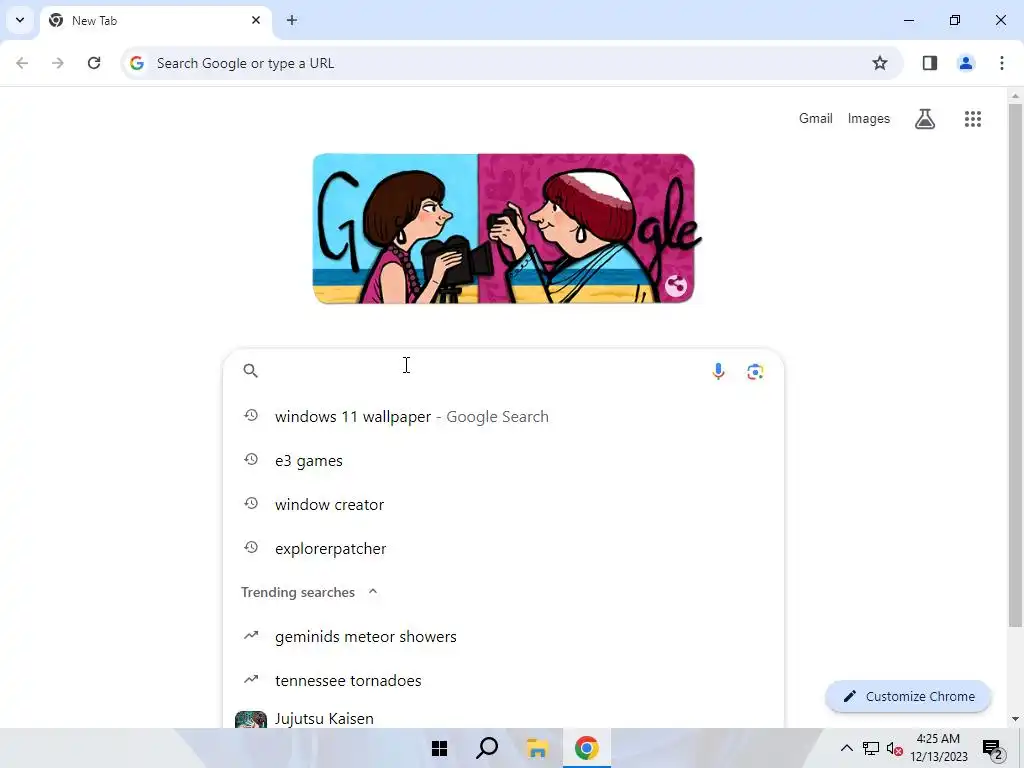Image resolution: width=1024 pixels, height=768 pixels.
Task: Share the Google Doodle
Action: tap(676, 286)
